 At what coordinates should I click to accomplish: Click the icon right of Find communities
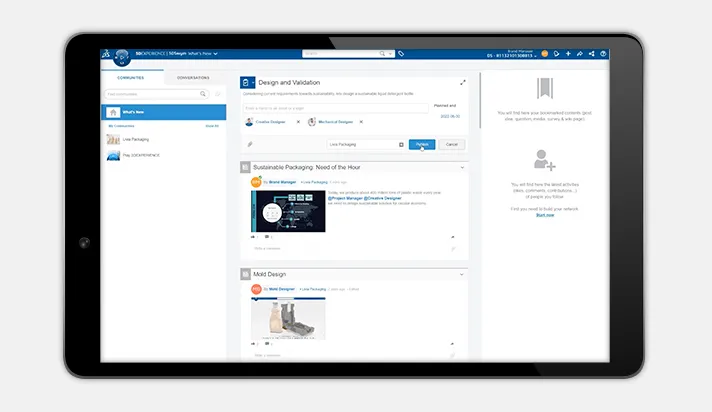pyautogui.click(x=218, y=94)
